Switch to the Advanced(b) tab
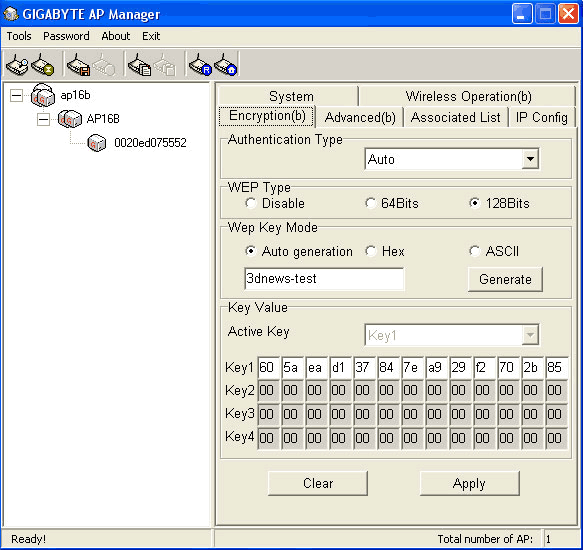The width and height of the screenshot is (583, 550). pos(360,118)
